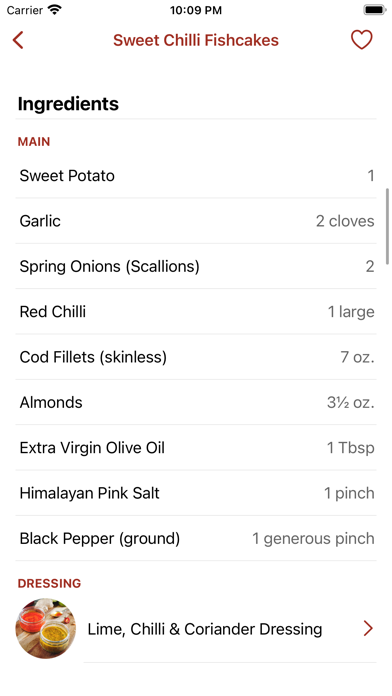Tap Black Pepper (ground) row

(196, 538)
